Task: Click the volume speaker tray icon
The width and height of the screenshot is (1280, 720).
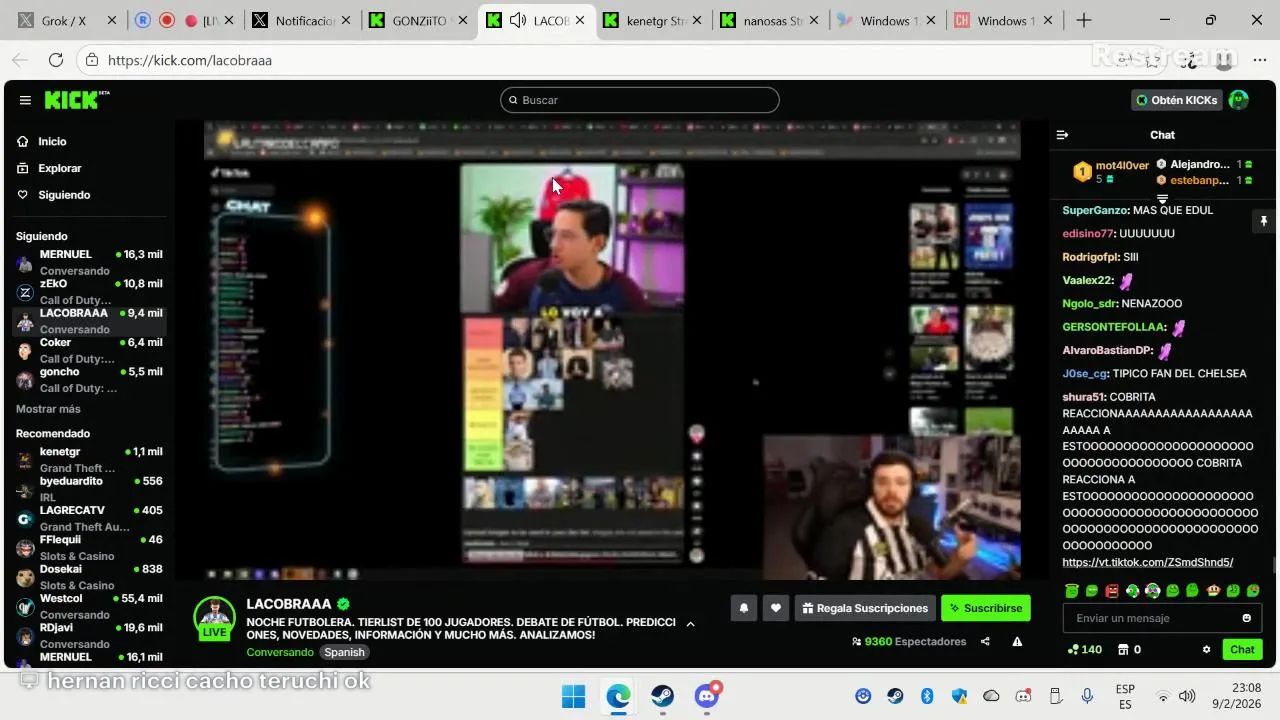Action: (1187, 696)
